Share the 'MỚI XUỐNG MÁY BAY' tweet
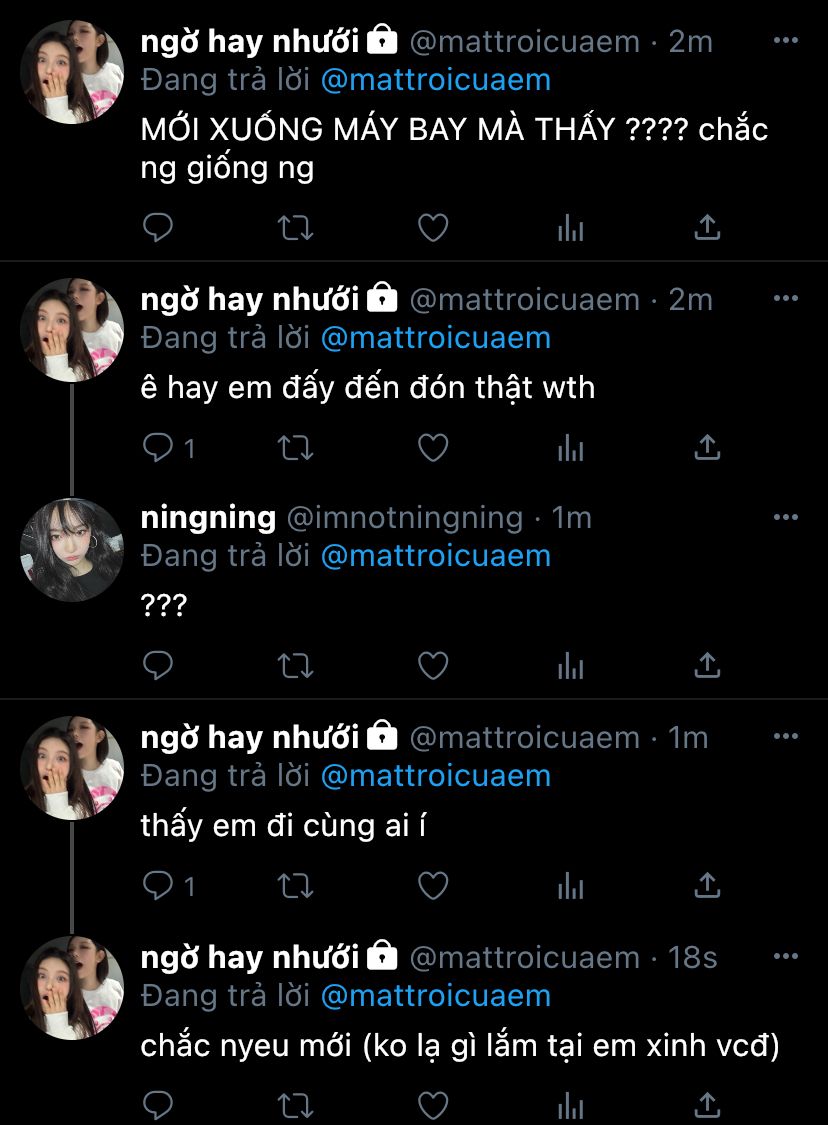Viewport: 828px width, 1125px height. (x=707, y=228)
